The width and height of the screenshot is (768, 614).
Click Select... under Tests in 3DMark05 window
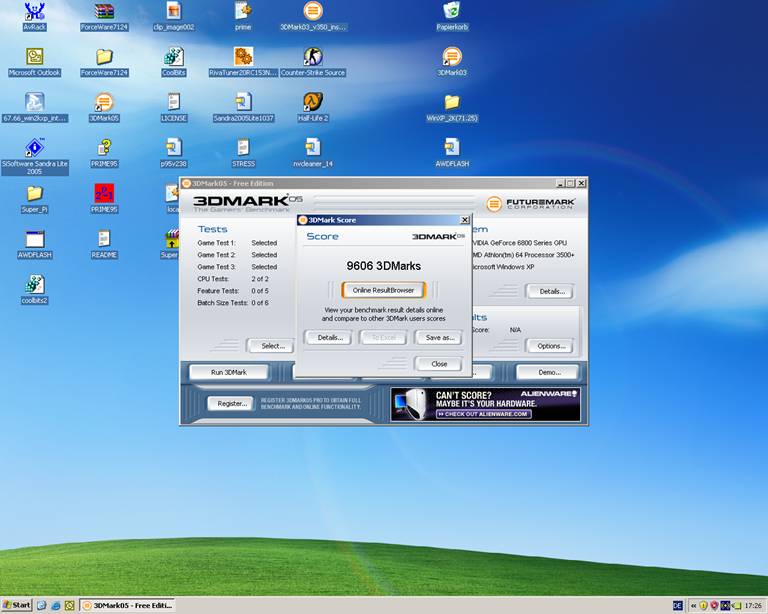point(272,346)
